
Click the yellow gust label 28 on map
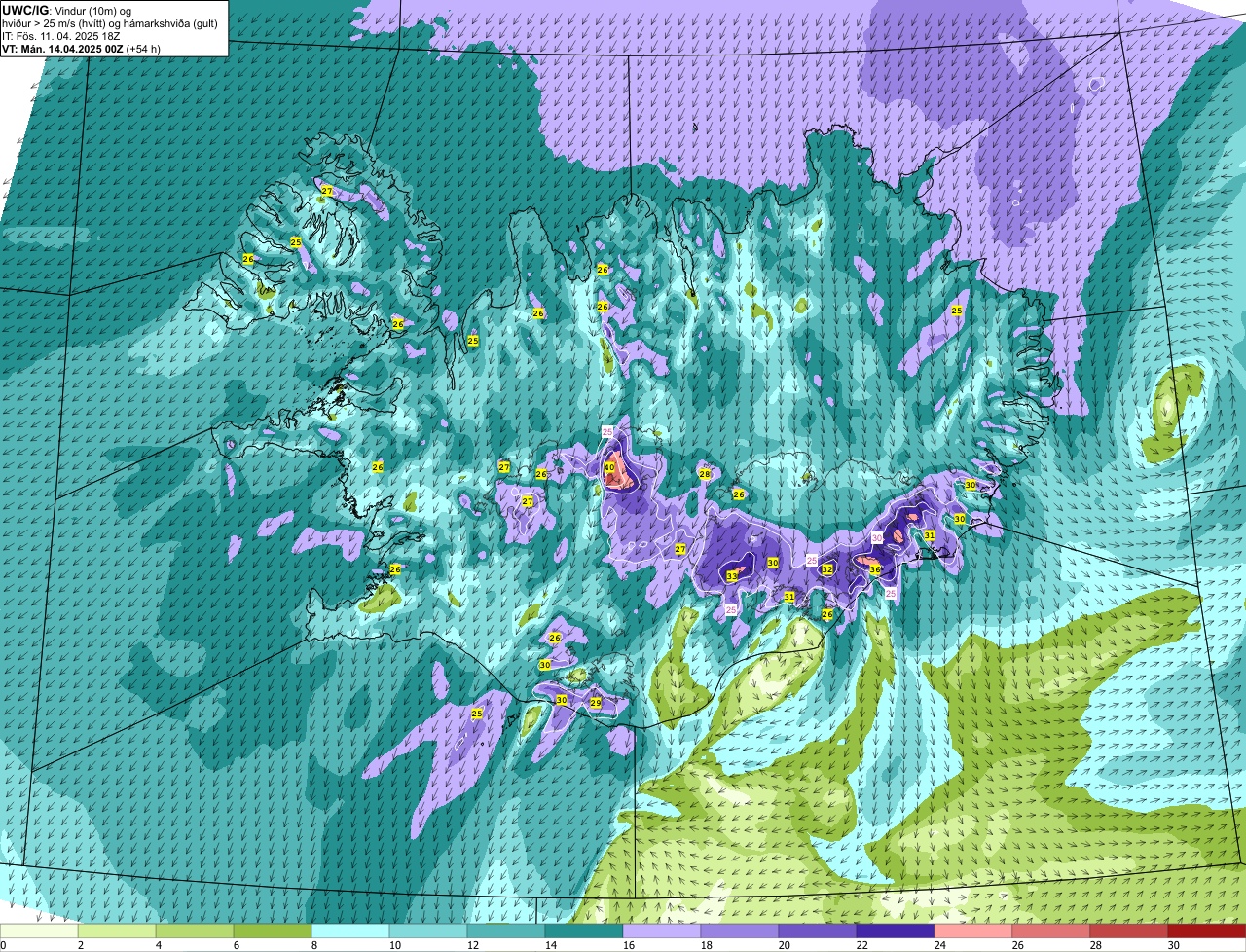tap(704, 474)
